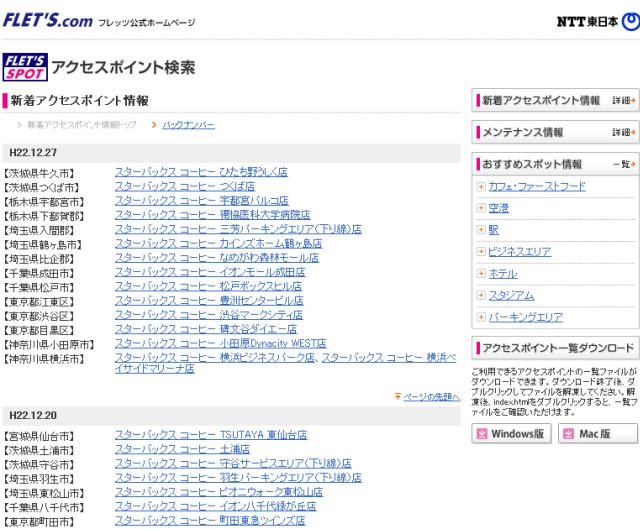Open the 駅 category link

493,230
